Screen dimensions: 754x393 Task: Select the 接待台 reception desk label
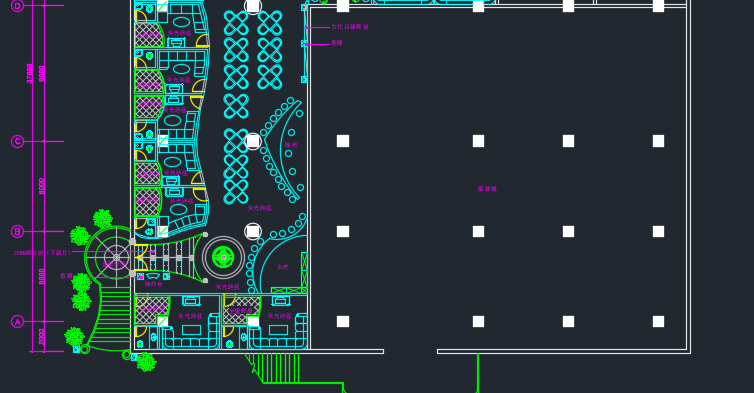point(153,284)
